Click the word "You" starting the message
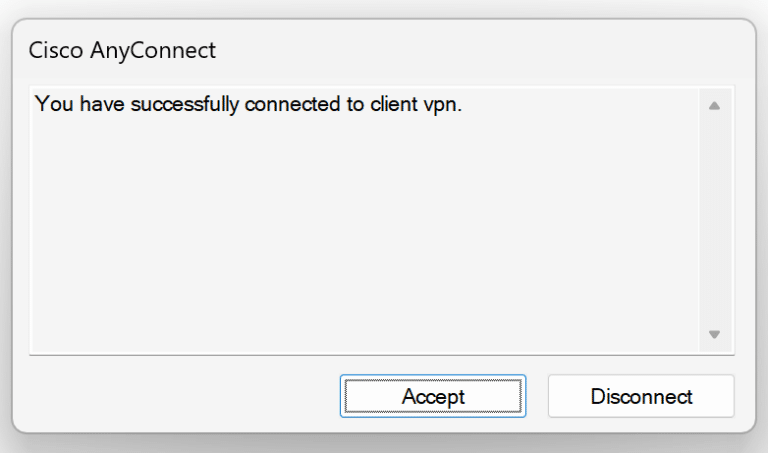 point(50,104)
